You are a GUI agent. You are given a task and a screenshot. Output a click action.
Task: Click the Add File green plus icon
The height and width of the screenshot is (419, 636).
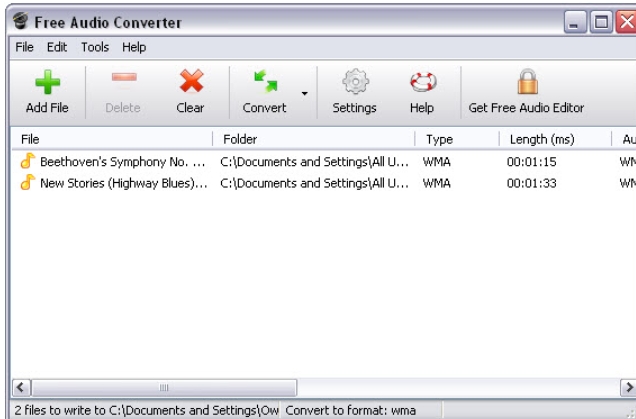click(47, 82)
